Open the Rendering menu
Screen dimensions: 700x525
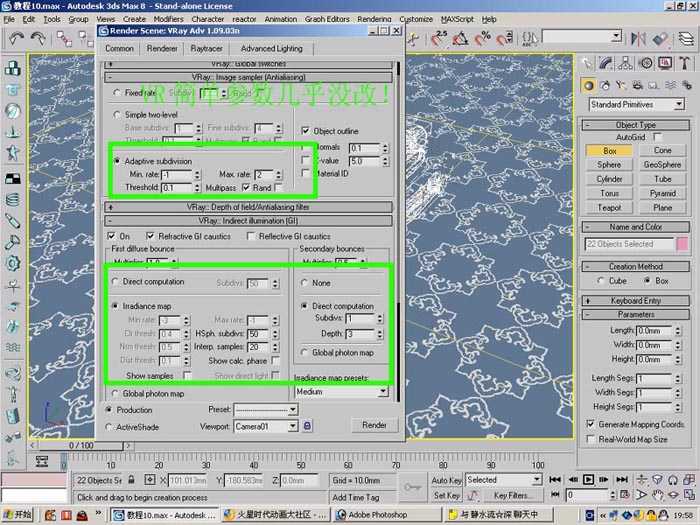click(374, 19)
